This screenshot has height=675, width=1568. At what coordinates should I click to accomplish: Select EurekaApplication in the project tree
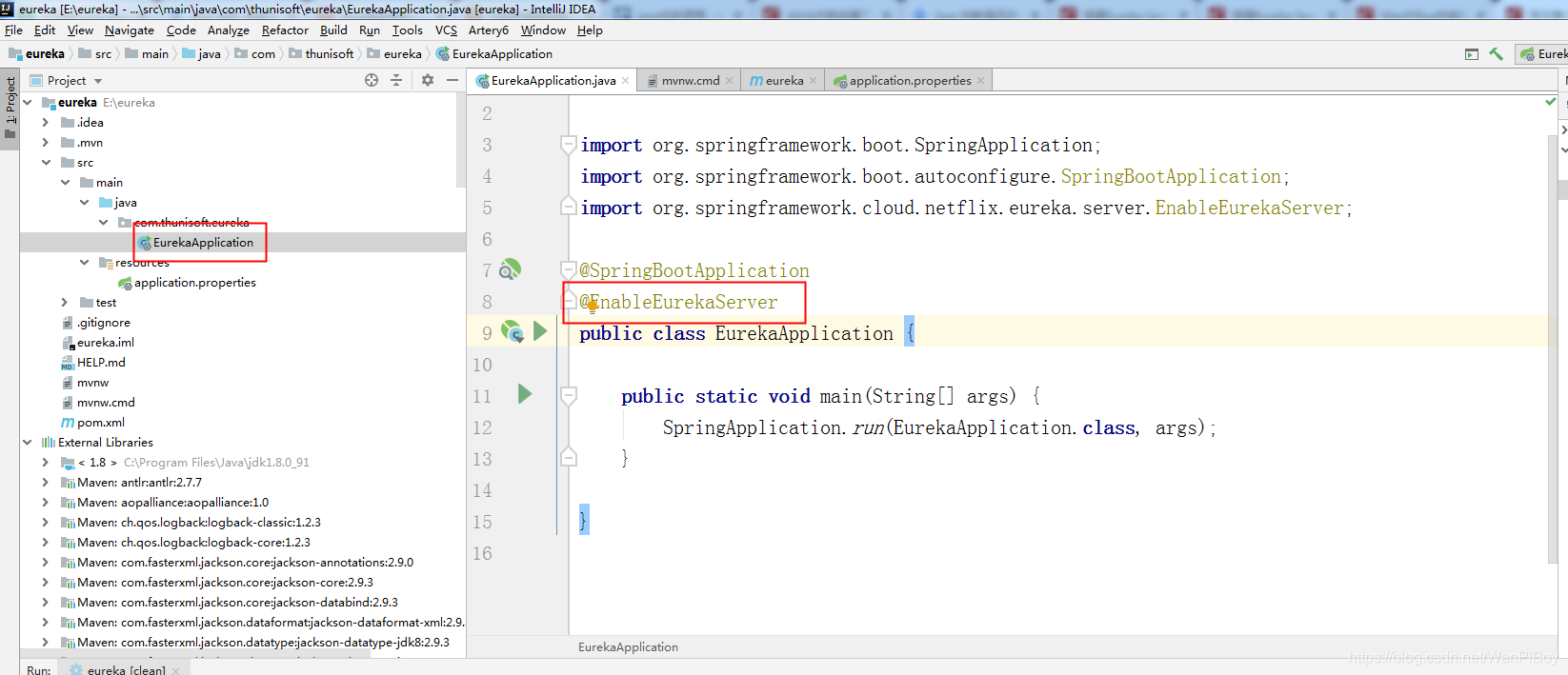[x=203, y=243]
